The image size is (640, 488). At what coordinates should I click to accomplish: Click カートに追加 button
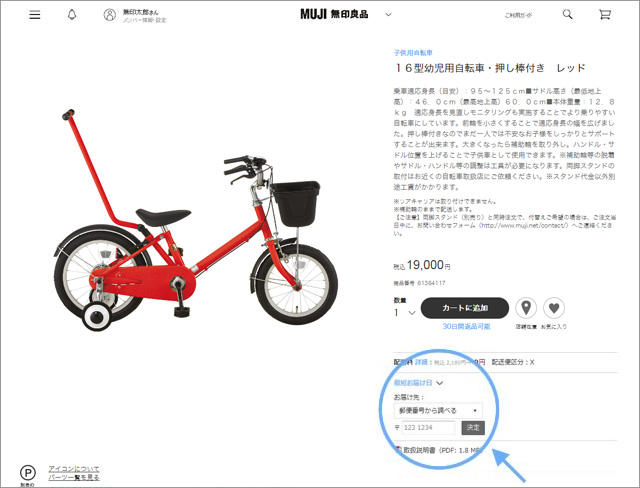[x=465, y=308]
